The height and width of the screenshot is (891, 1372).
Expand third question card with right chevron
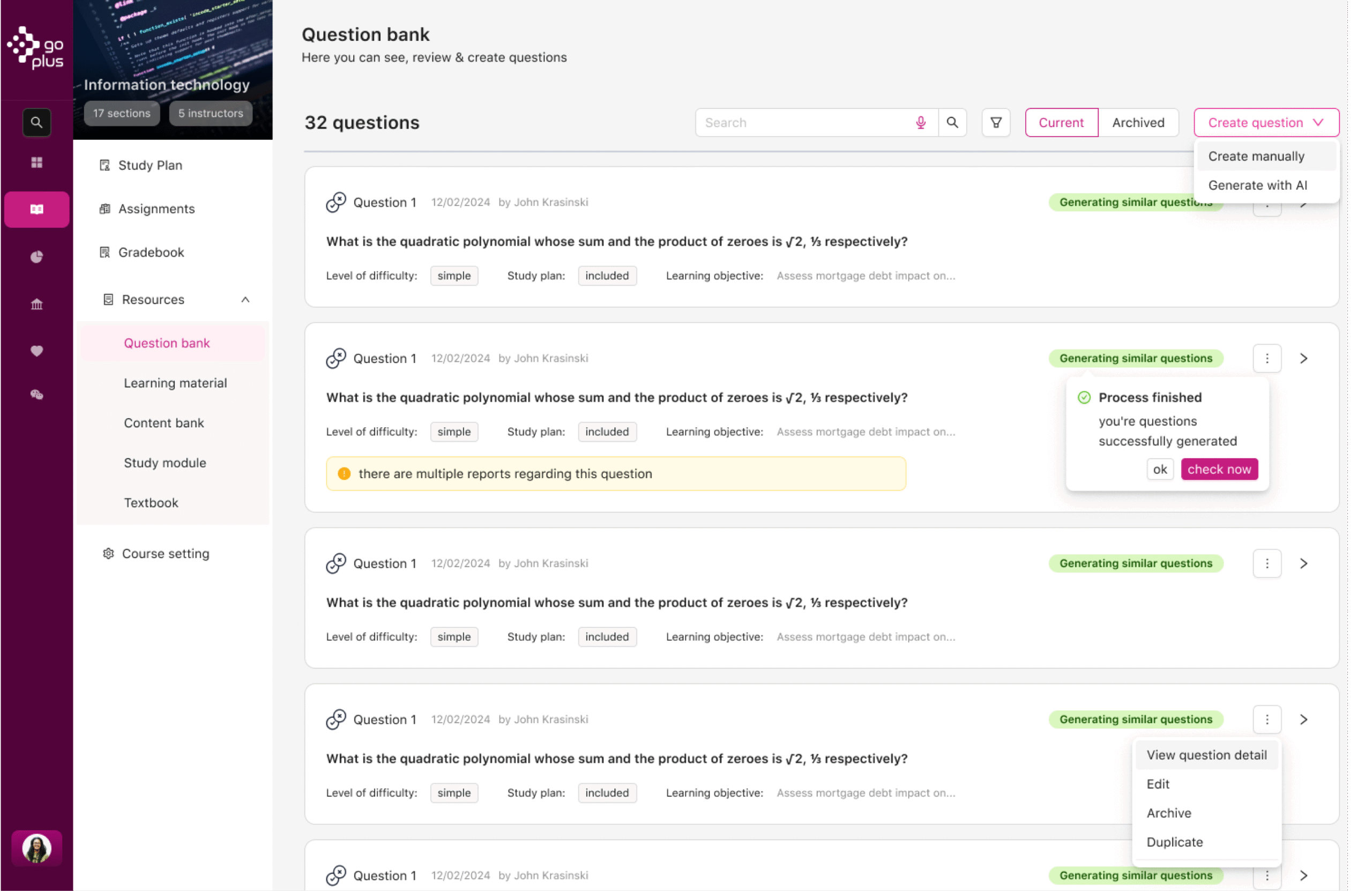(1303, 563)
